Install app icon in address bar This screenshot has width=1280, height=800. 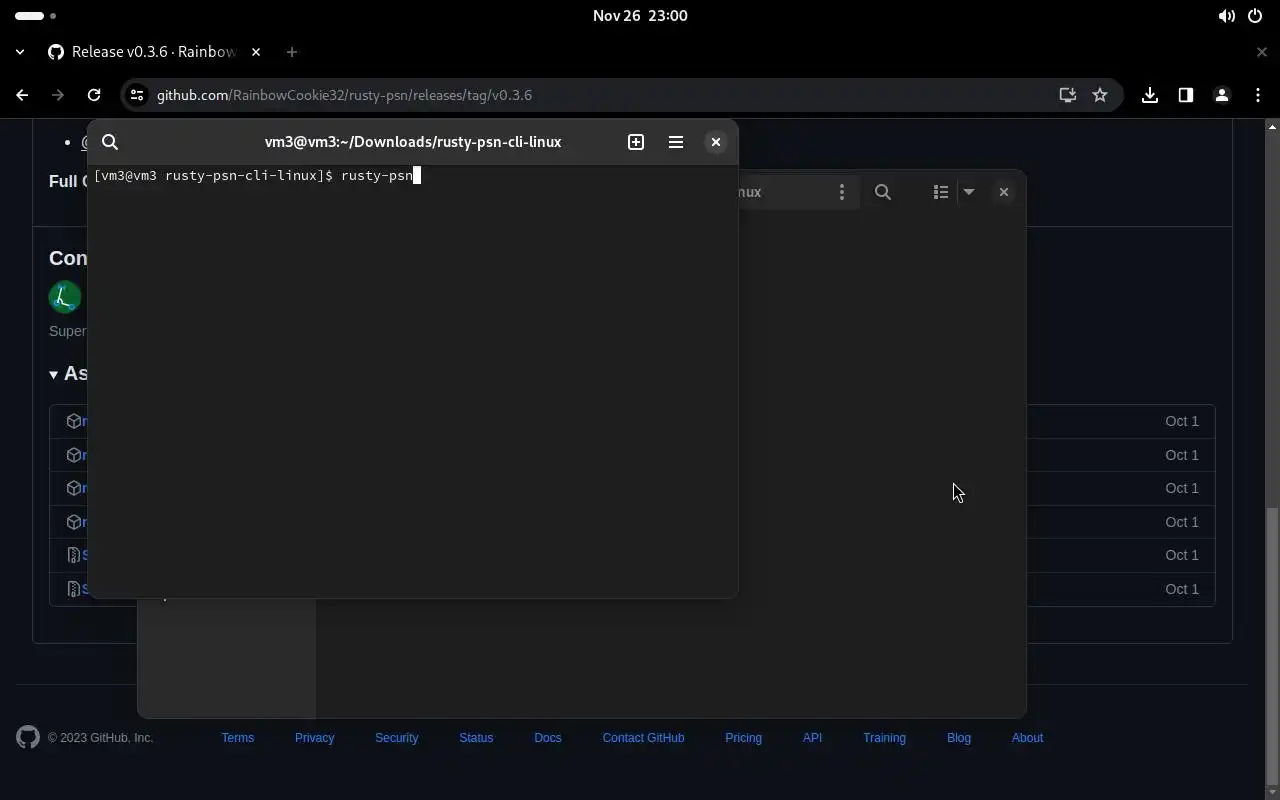coord(1068,95)
